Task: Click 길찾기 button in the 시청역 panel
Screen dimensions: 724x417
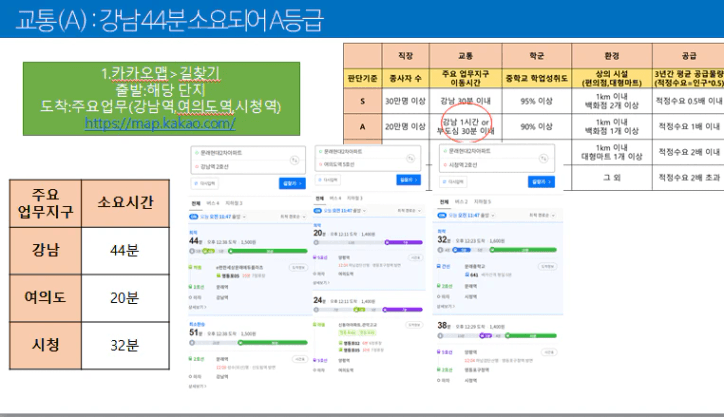Action: pos(541,182)
